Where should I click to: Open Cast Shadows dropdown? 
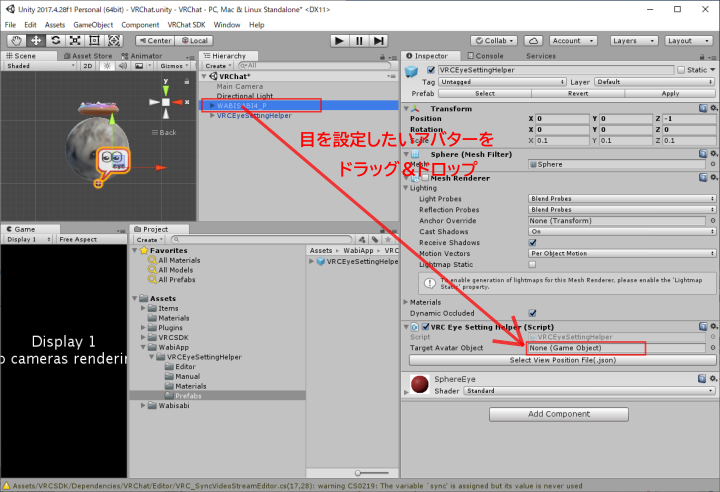[x=622, y=232]
